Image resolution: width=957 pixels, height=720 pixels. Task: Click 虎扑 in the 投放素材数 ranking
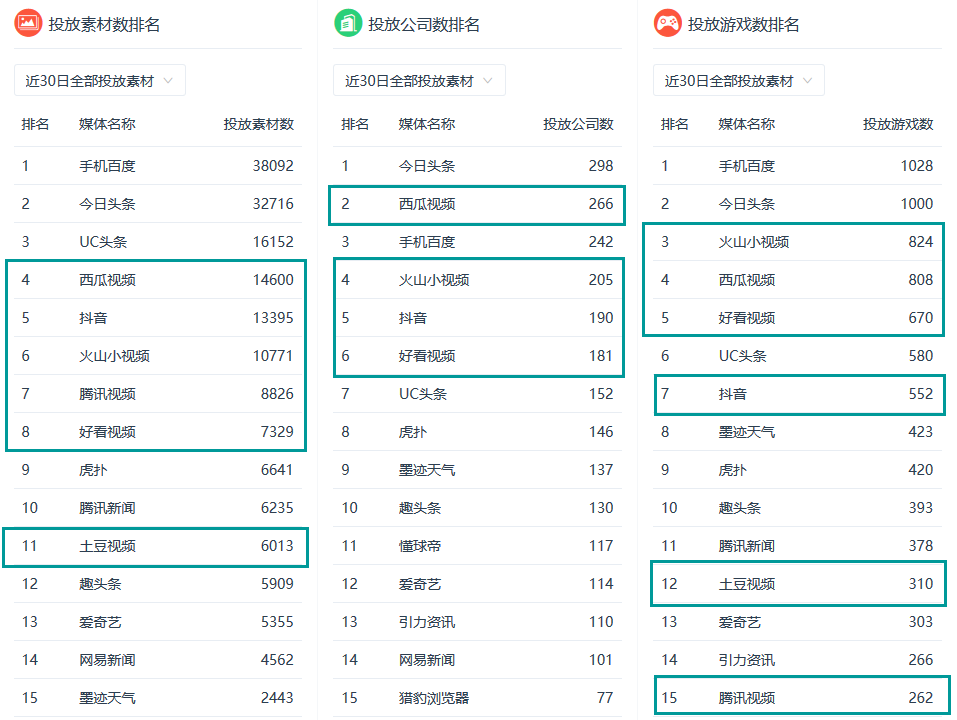pyautogui.click(x=93, y=470)
